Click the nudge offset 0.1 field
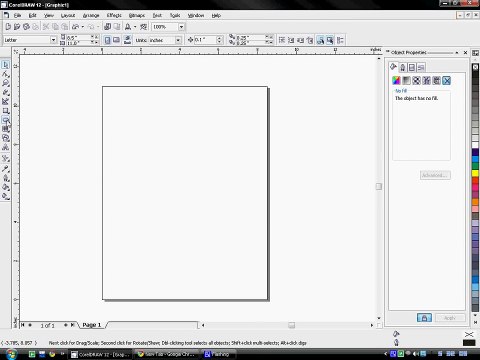 click(x=205, y=40)
